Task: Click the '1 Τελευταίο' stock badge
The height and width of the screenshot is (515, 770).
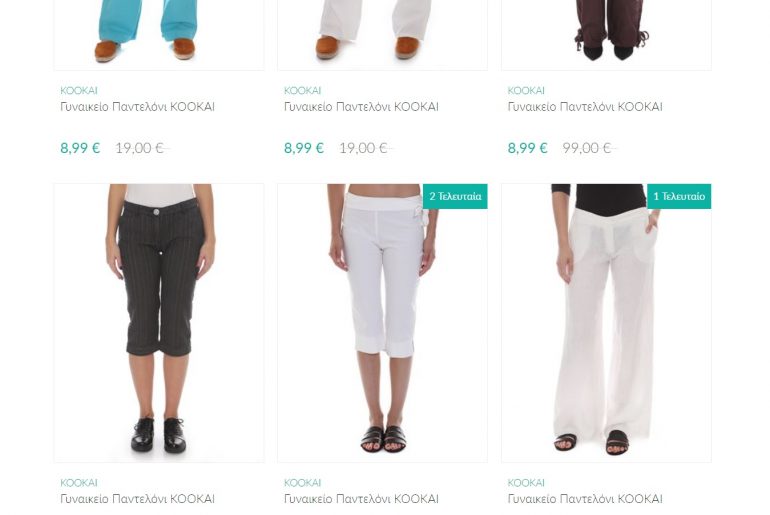Action: [x=679, y=196]
